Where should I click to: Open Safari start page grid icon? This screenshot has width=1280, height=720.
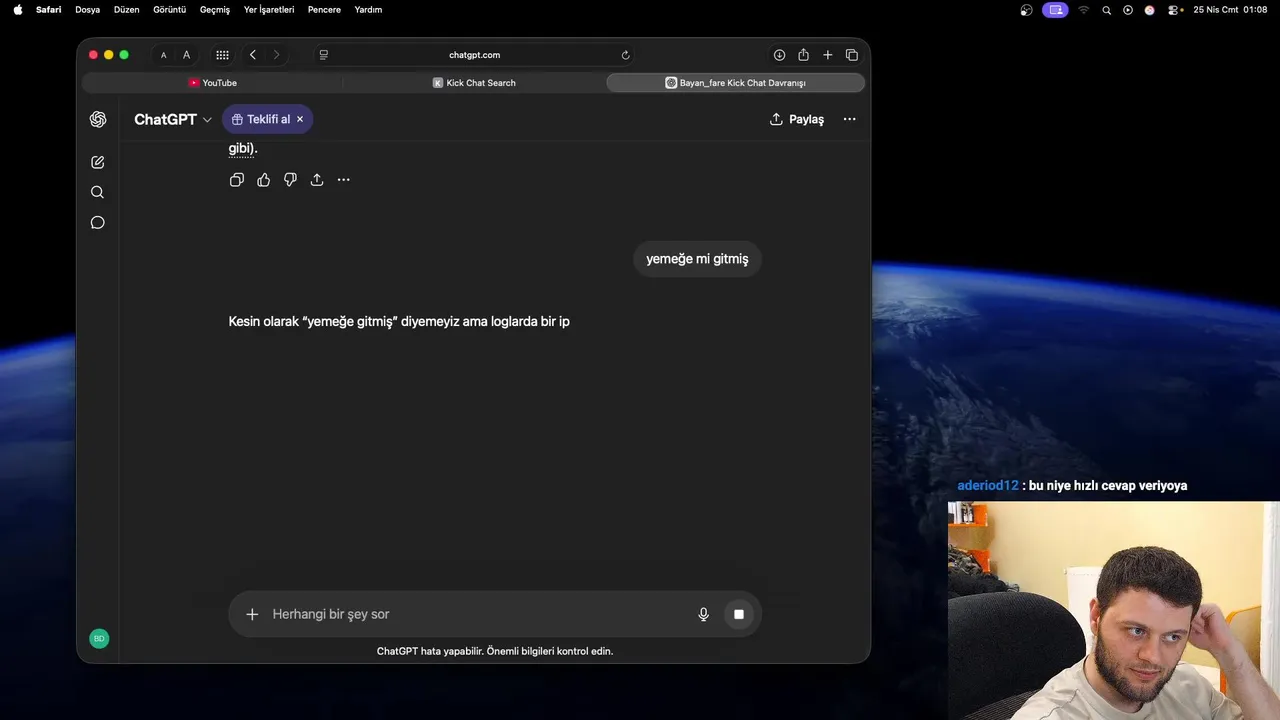coord(222,55)
